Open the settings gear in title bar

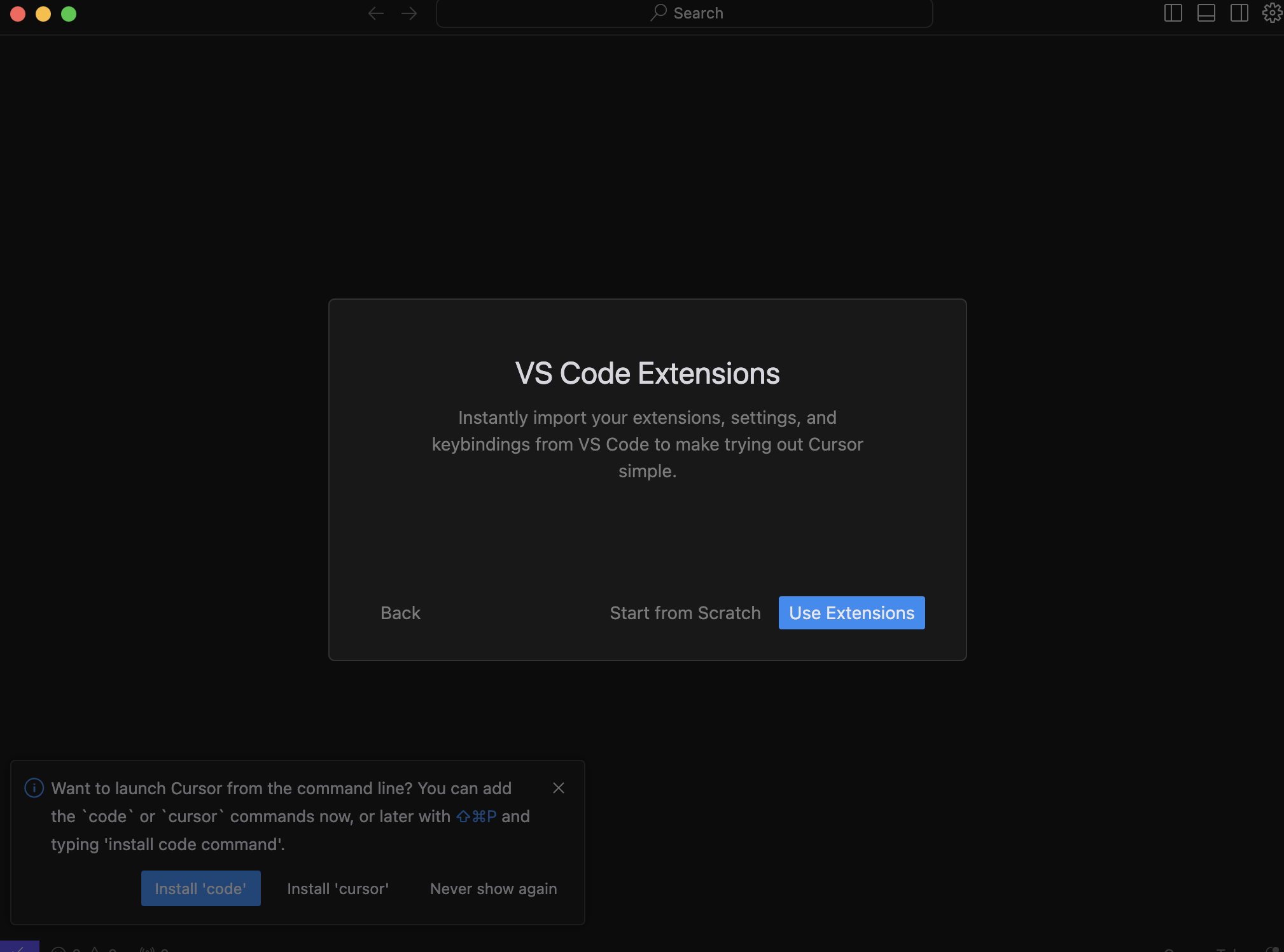point(1271,13)
